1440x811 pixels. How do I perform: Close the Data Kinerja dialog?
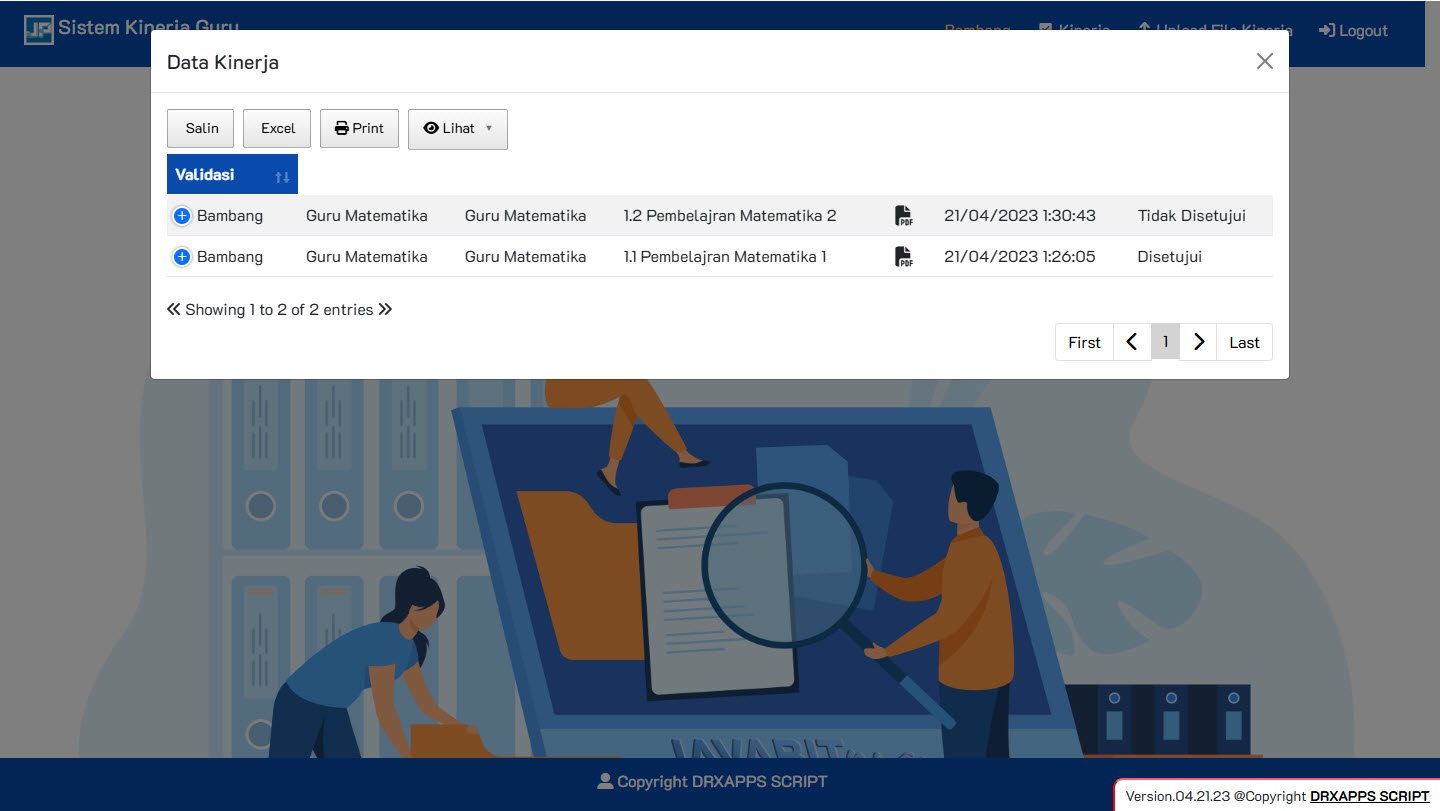(x=1265, y=61)
